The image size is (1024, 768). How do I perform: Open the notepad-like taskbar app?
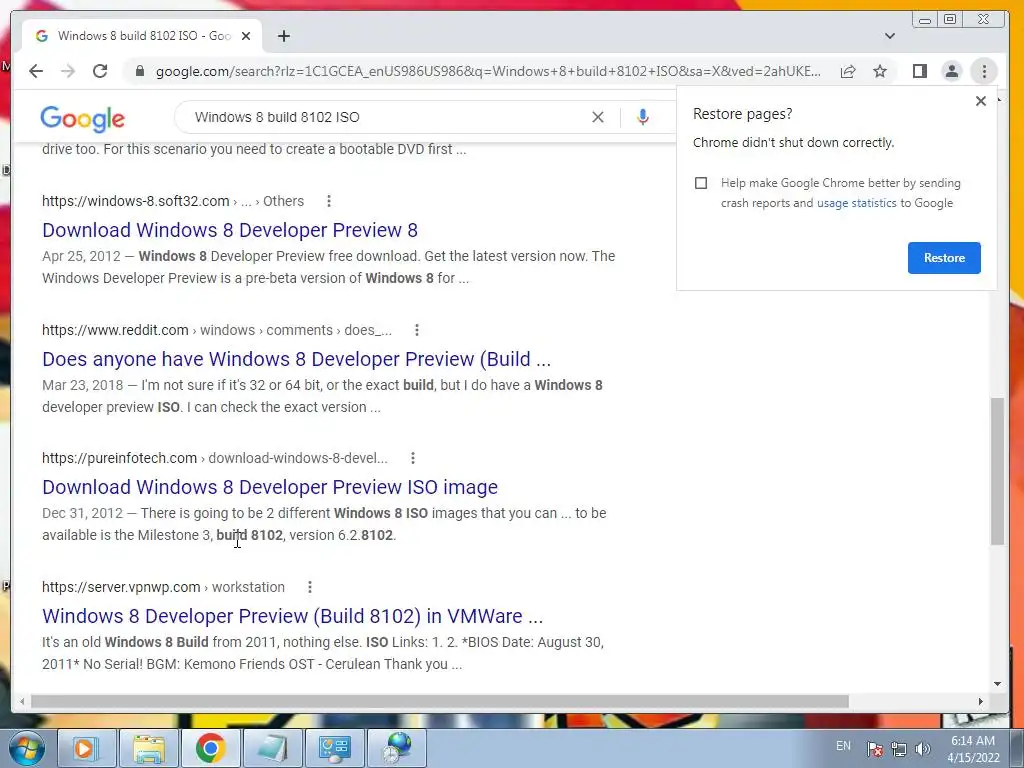pos(272,748)
